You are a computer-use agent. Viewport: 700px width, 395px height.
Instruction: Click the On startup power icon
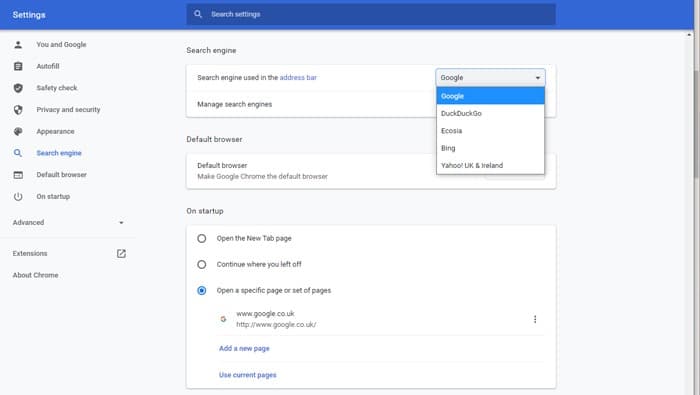click(18, 196)
